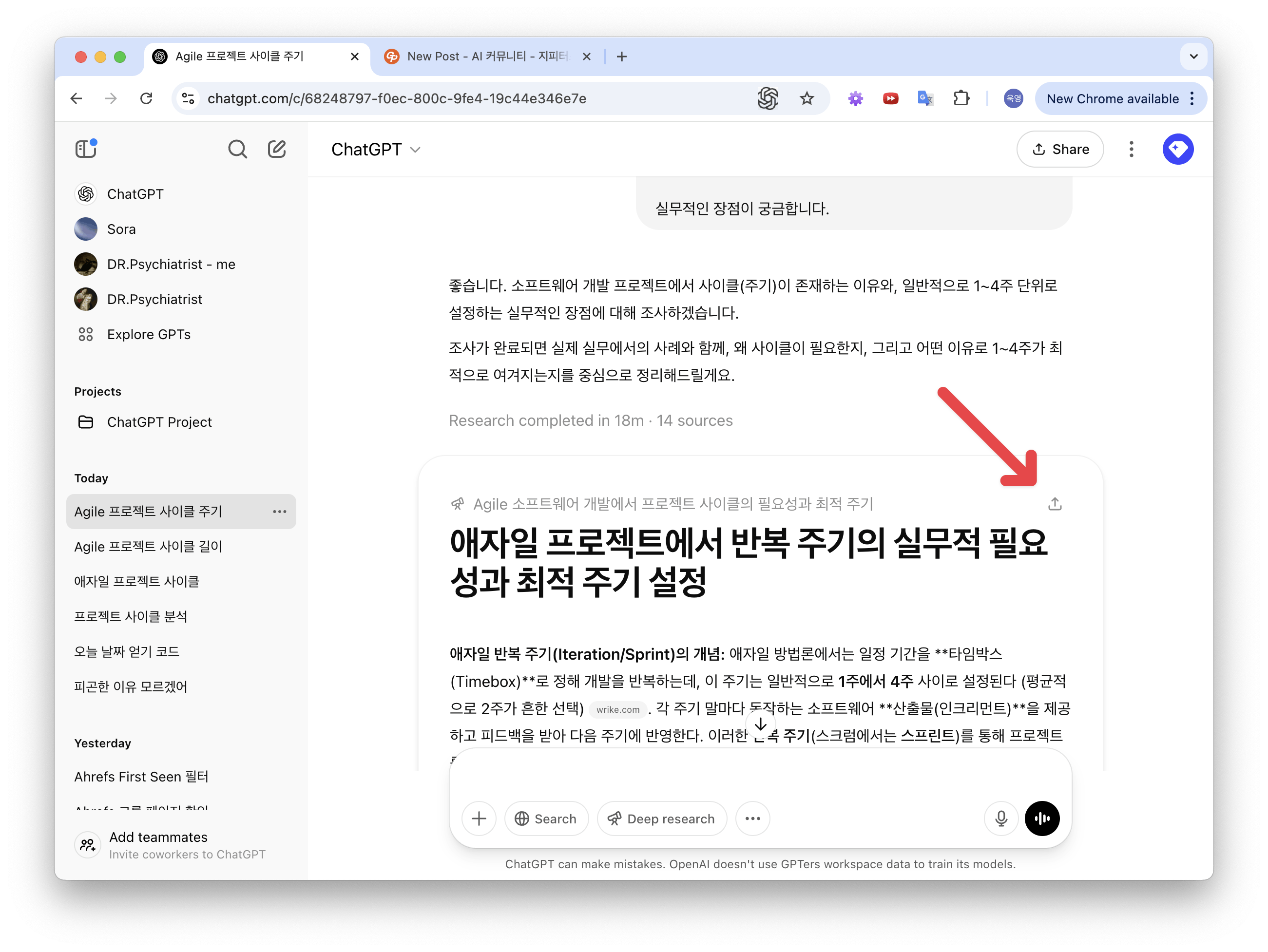Bookmark the page with the star icon
This screenshot has height=952, width=1268.
point(807,98)
